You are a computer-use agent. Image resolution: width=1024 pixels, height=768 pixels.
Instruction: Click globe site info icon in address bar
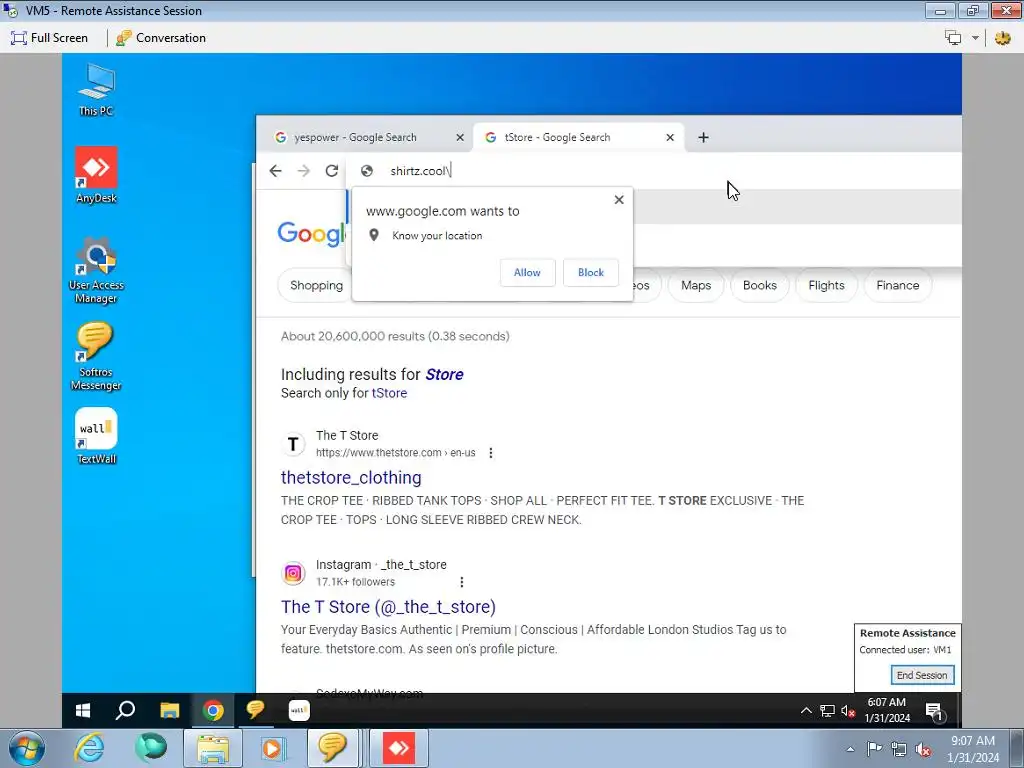367,170
